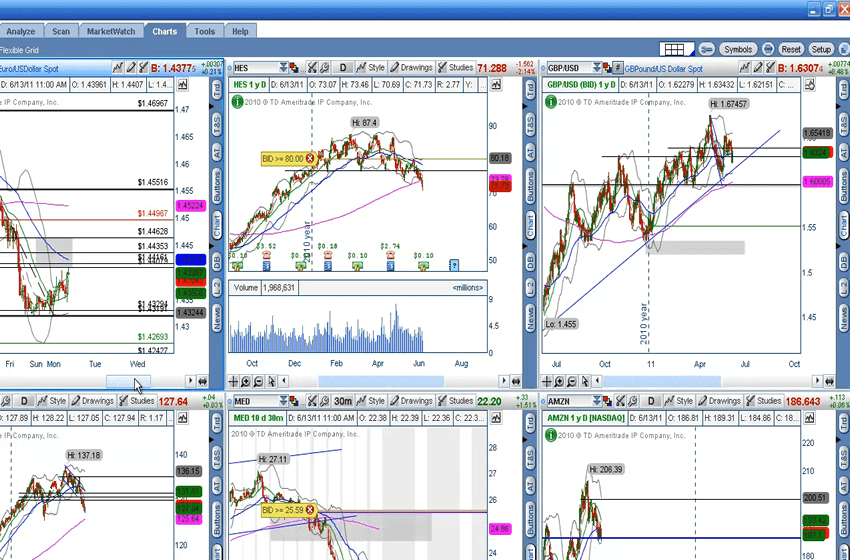
Task: Open the grid layout selector
Action: [675, 49]
